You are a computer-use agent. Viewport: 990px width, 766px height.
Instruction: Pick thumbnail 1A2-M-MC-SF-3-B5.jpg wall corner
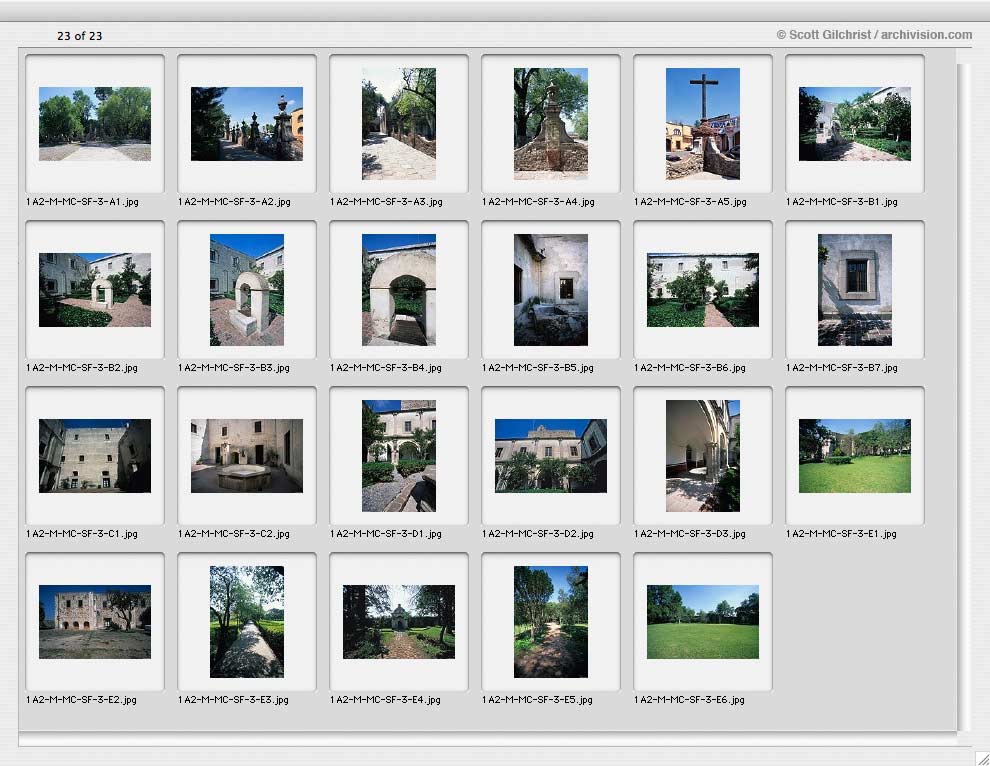551,290
